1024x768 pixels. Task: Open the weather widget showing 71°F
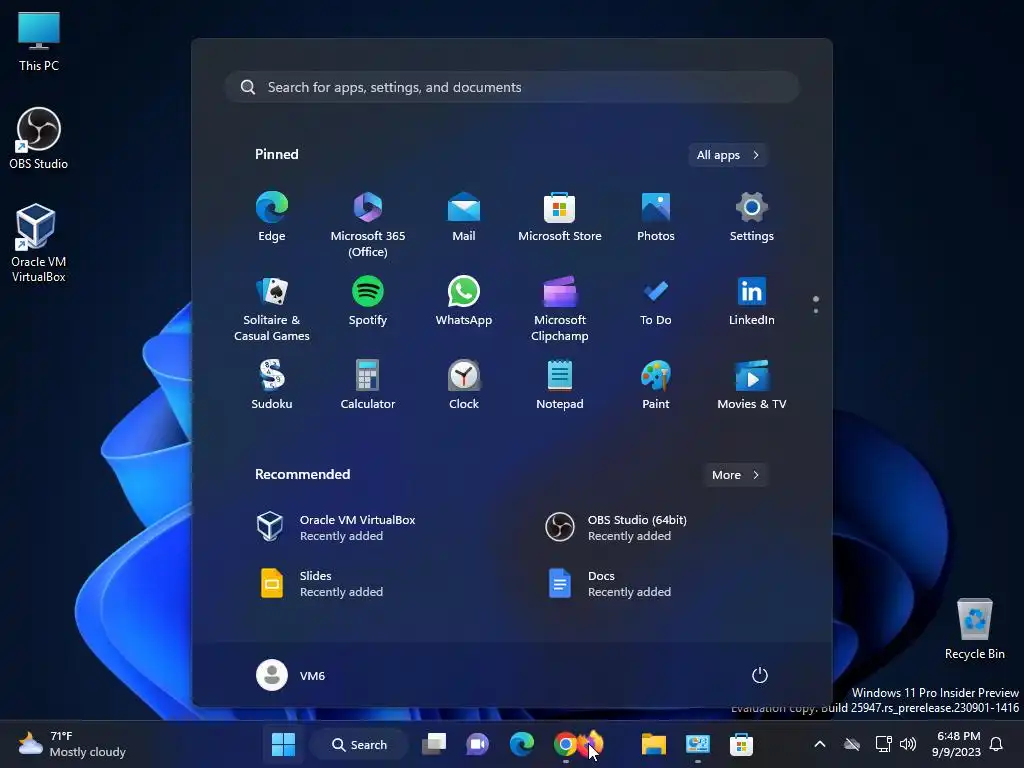(71, 744)
